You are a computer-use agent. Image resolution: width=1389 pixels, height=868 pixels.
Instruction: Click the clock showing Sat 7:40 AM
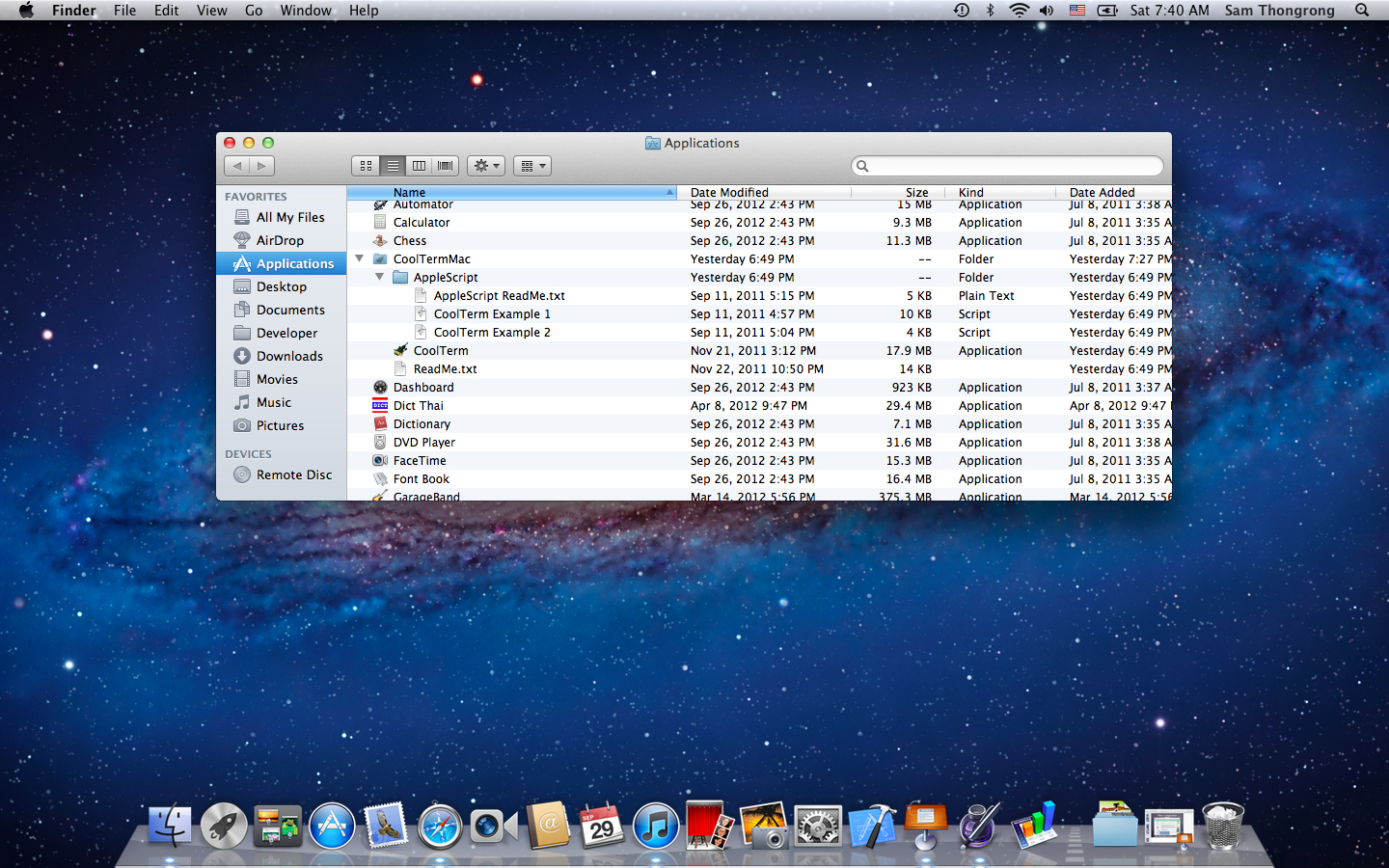click(1169, 10)
